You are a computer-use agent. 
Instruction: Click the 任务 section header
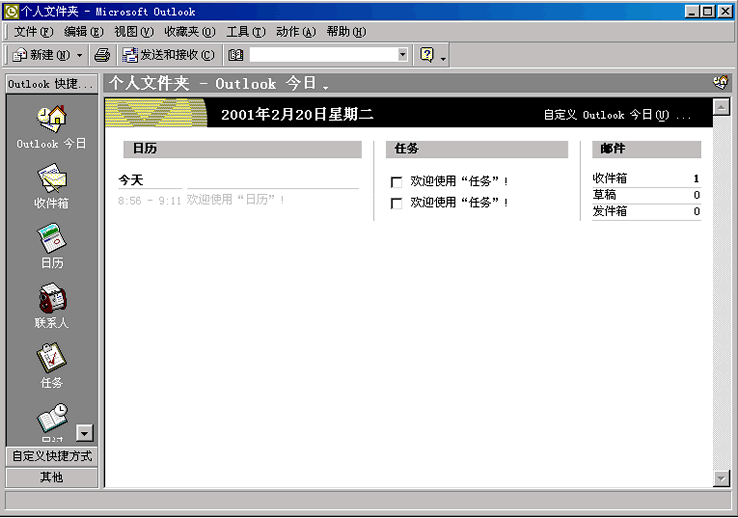pos(477,149)
